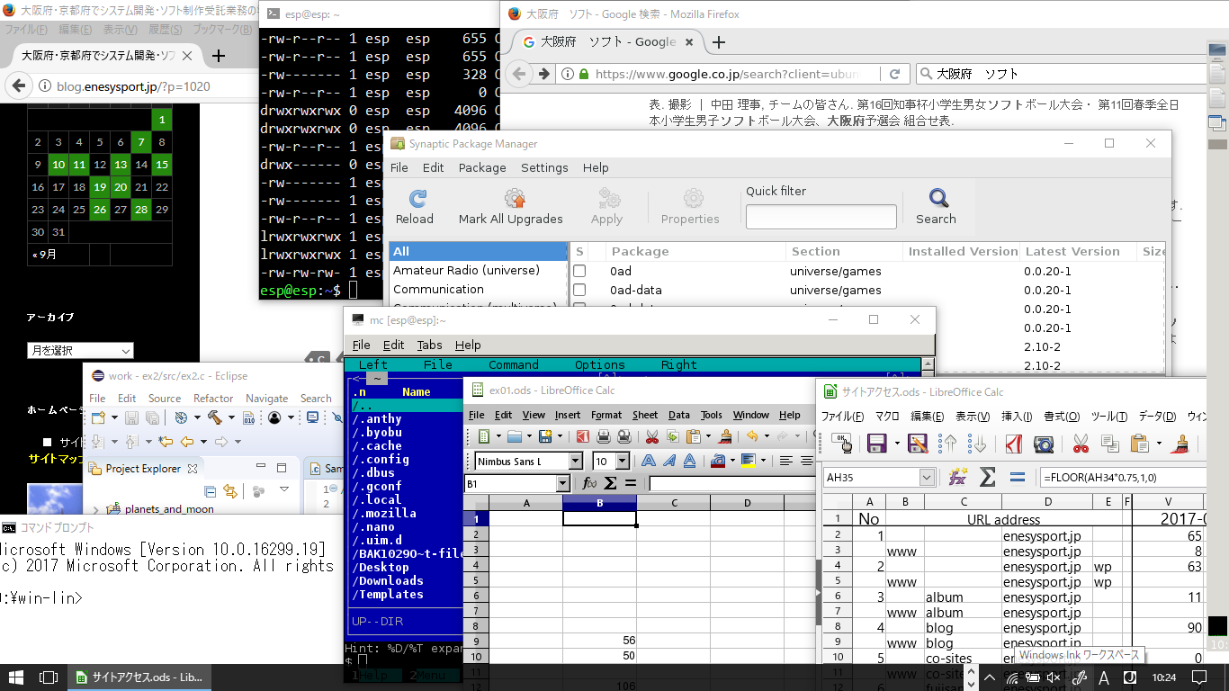
Task: Click the green date 20 on the calendar
Action: [x=120, y=186]
